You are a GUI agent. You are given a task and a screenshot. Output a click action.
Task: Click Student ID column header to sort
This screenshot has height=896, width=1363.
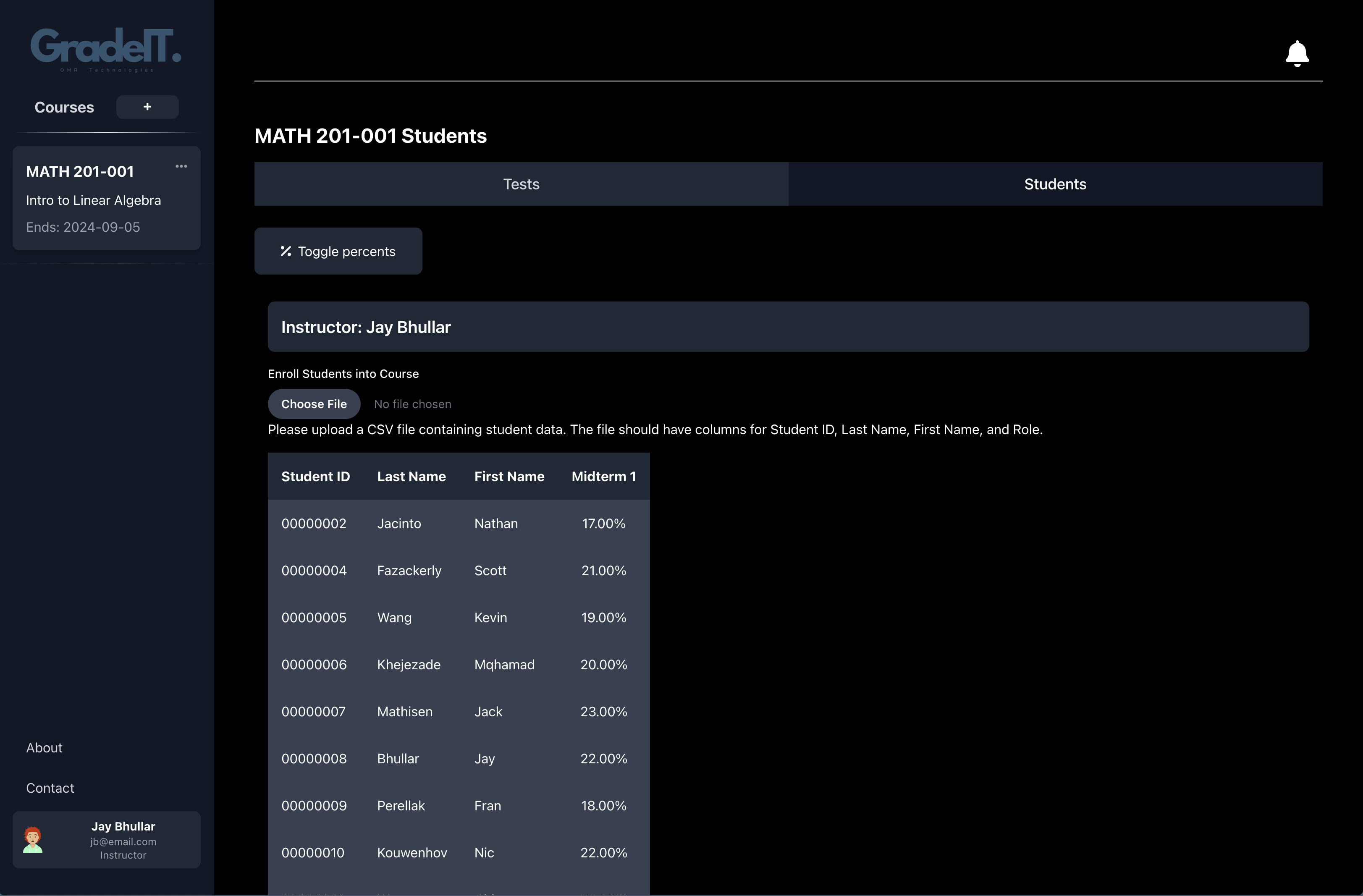(315, 475)
